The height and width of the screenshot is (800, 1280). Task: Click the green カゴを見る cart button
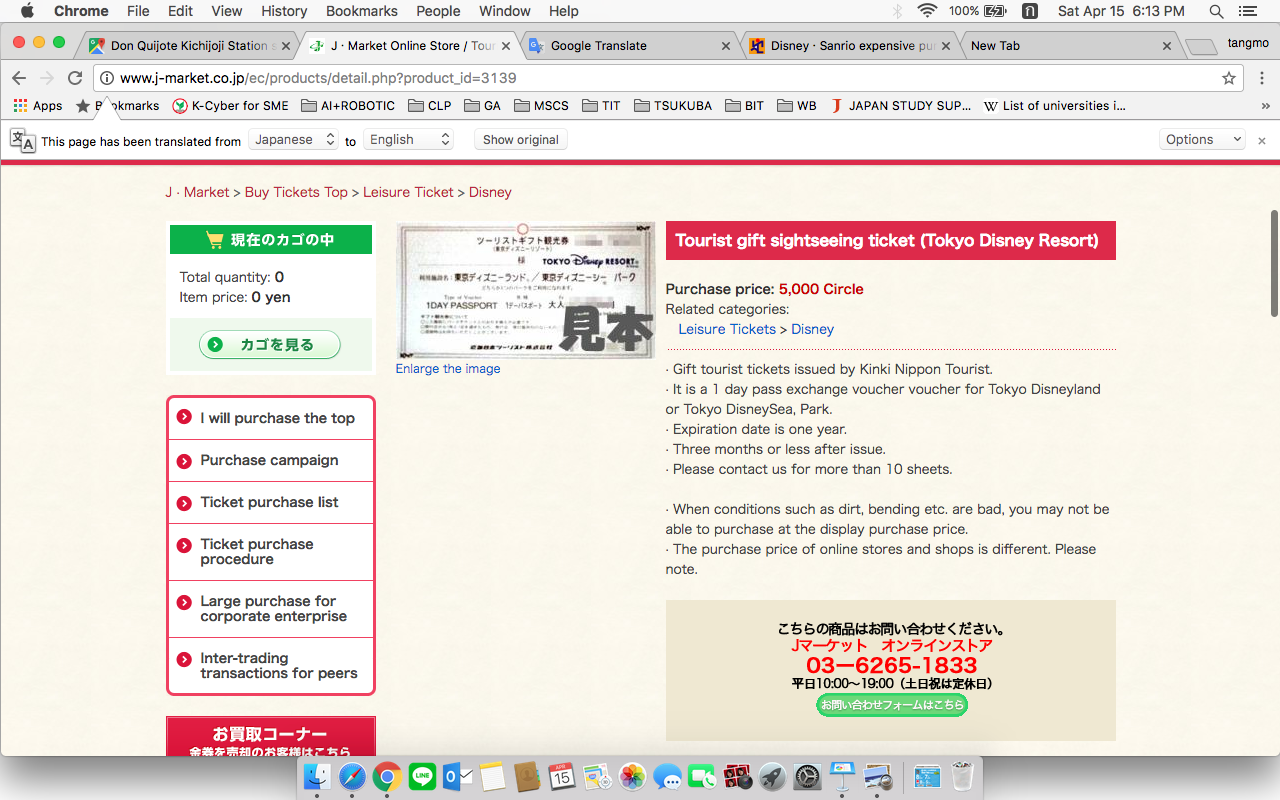pos(270,345)
